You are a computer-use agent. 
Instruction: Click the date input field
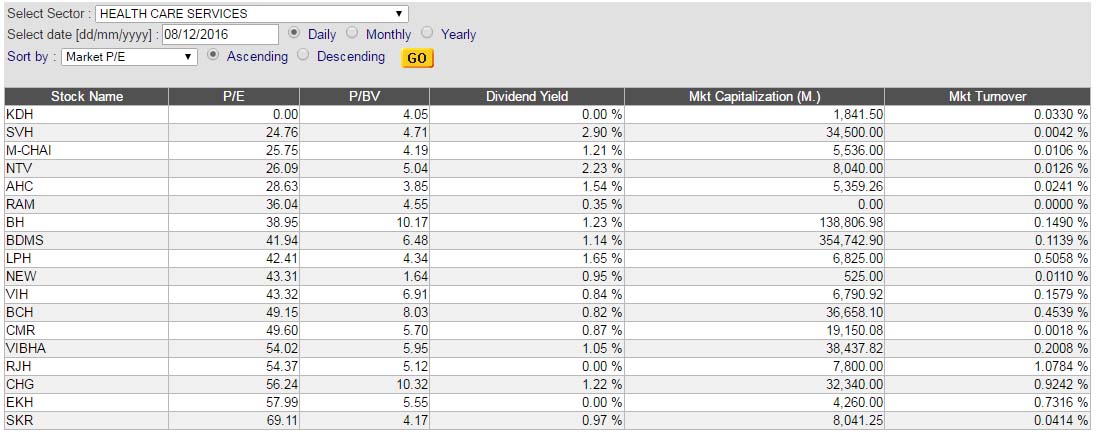click(219, 34)
